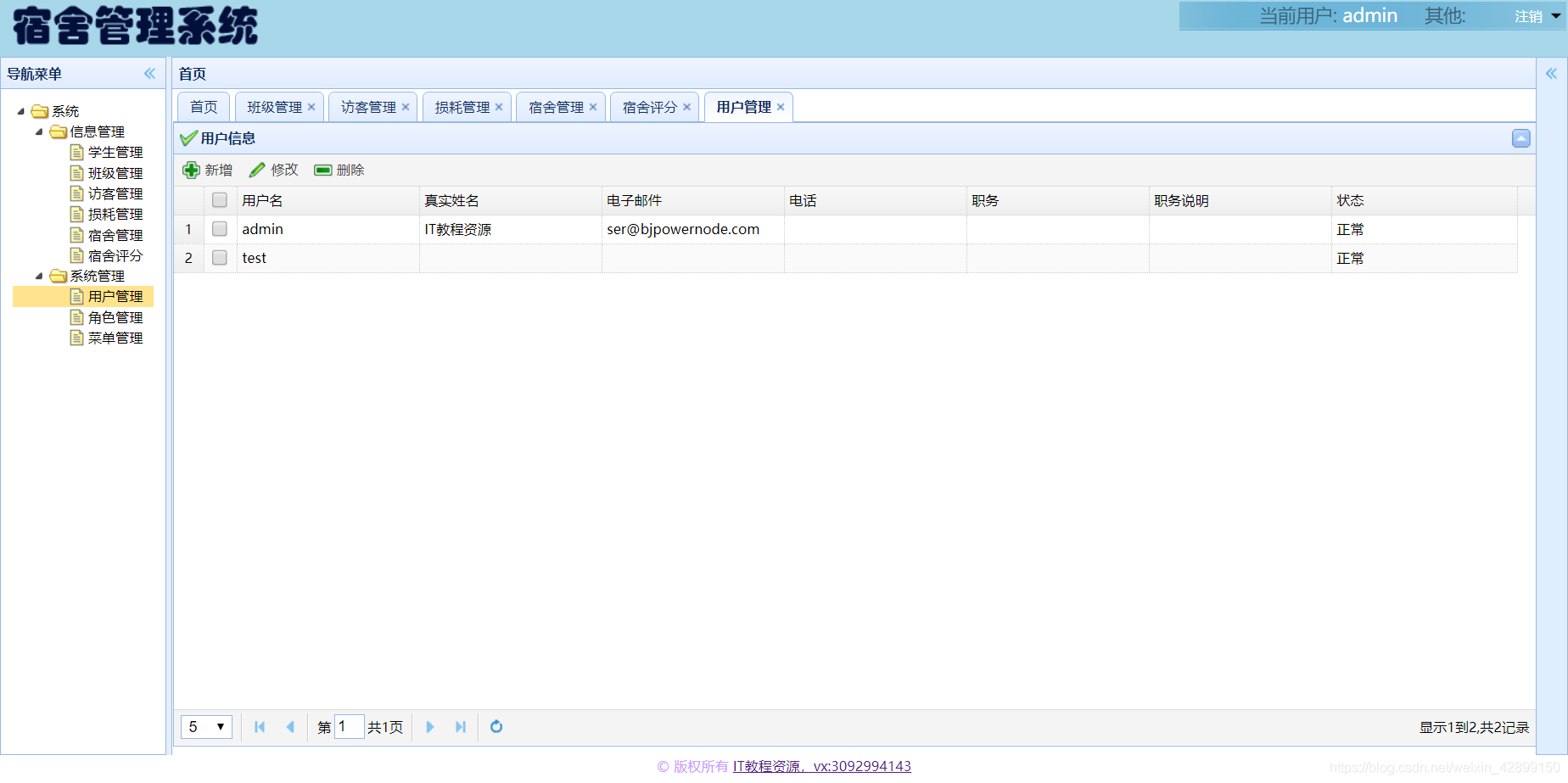The width and height of the screenshot is (1568, 783).
Task: Click the 状态 column header
Action: [1425, 201]
